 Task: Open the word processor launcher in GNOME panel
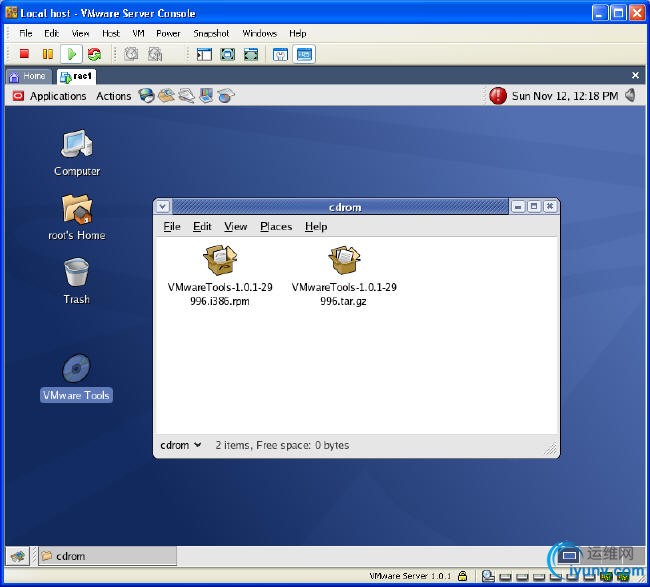(187, 96)
